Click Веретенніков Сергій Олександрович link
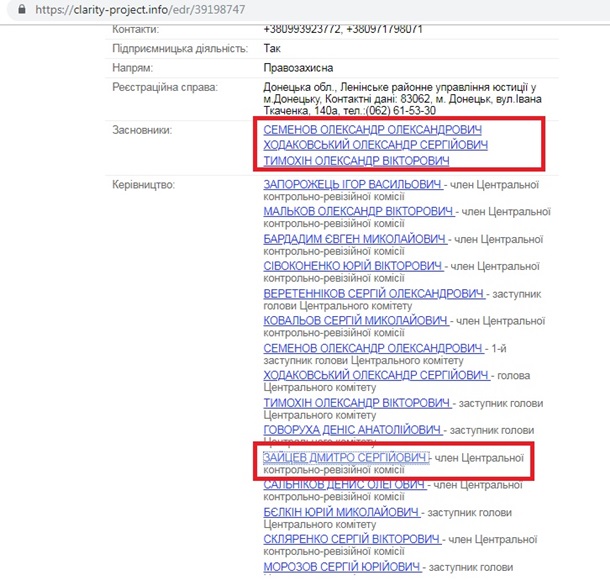Image resolution: width=610 pixels, height=580 pixels. [x=374, y=294]
